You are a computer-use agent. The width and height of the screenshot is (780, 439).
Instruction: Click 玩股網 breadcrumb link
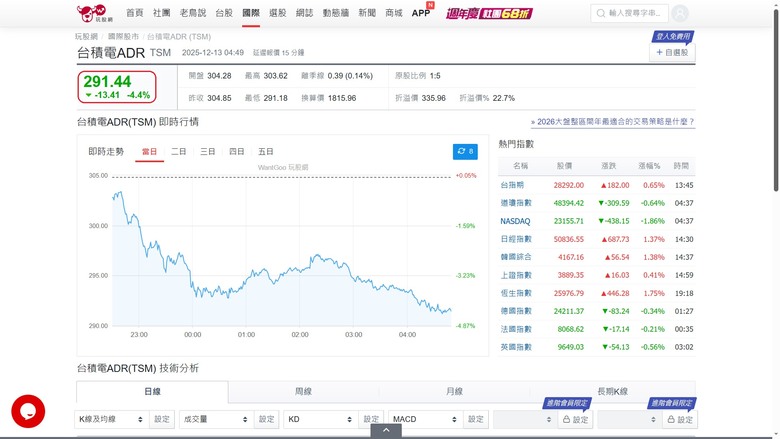[86, 37]
